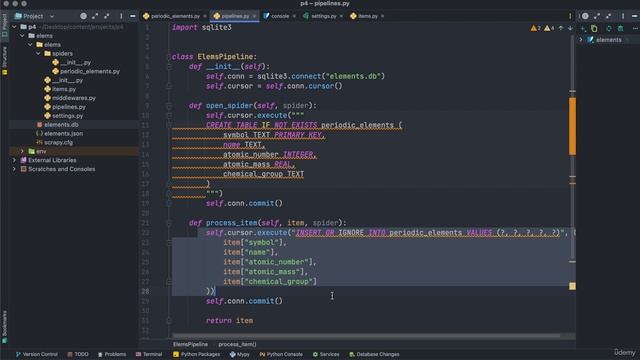Click Collapse All icon in Project panel header

107,16
